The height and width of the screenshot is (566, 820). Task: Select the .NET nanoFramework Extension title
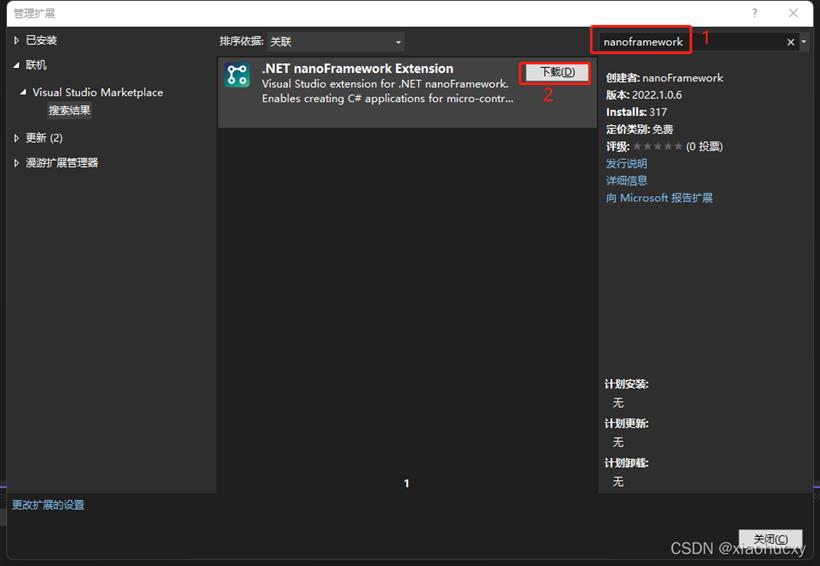[x=357, y=69]
